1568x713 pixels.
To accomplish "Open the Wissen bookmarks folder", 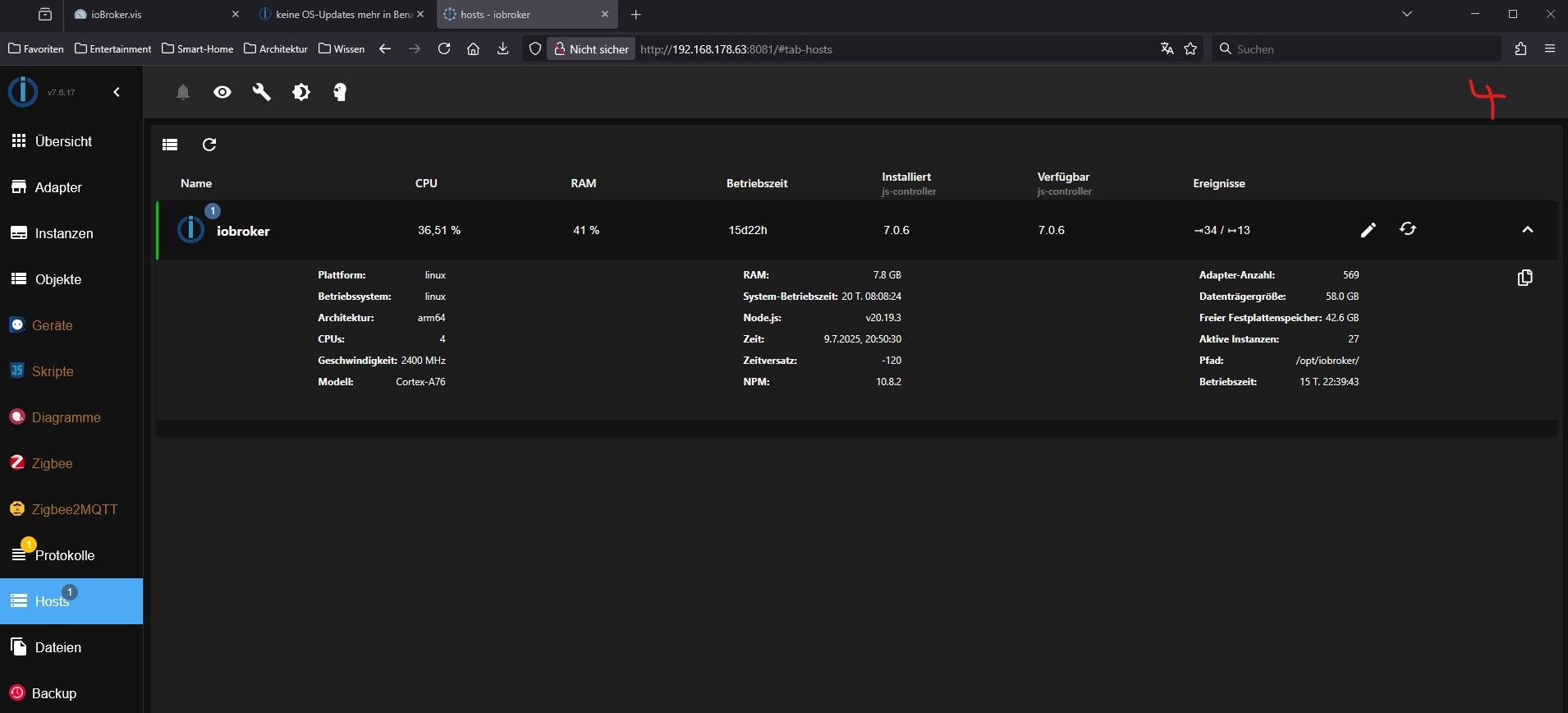I will coord(342,48).
